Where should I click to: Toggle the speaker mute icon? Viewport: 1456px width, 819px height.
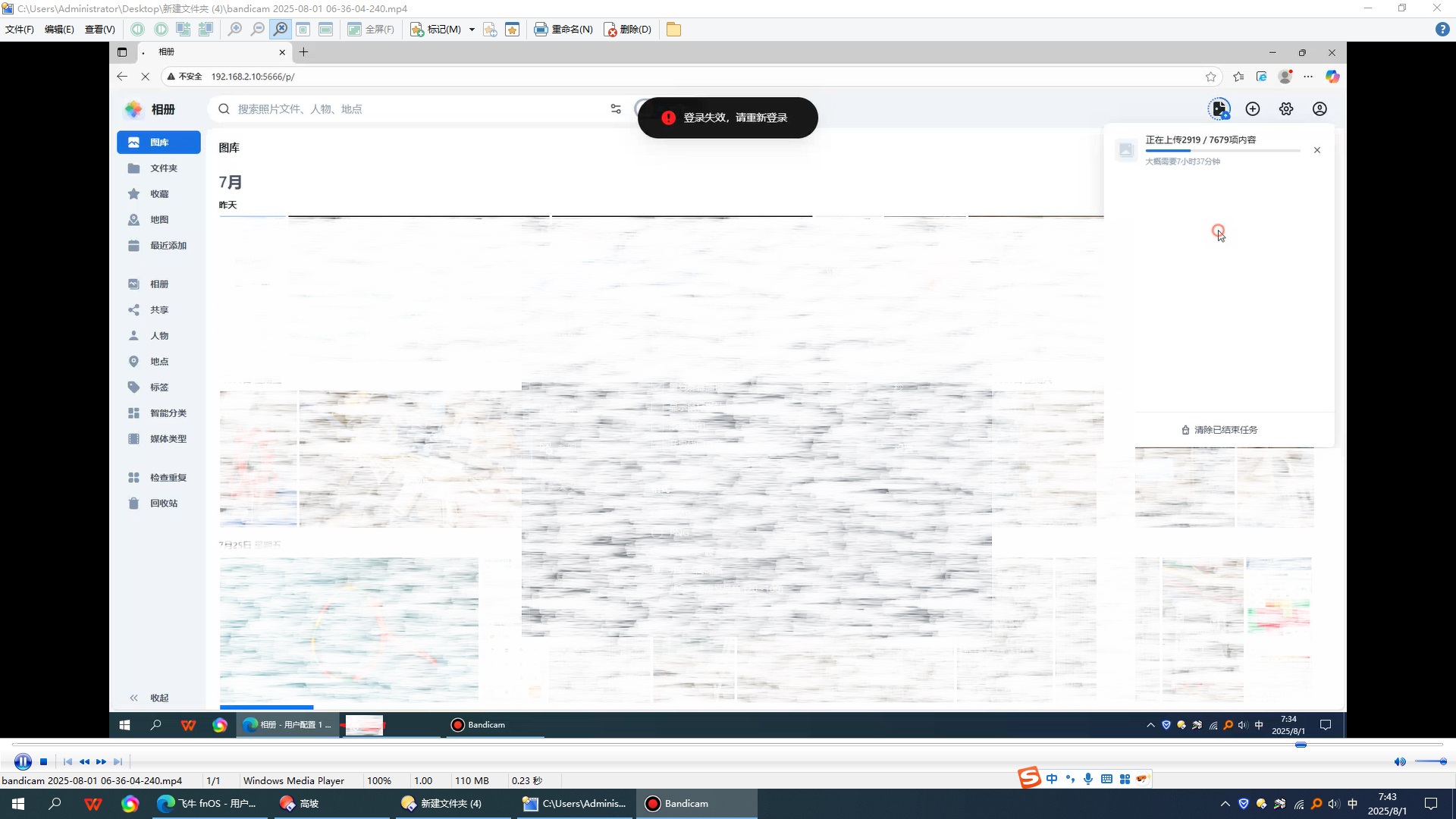(1399, 761)
